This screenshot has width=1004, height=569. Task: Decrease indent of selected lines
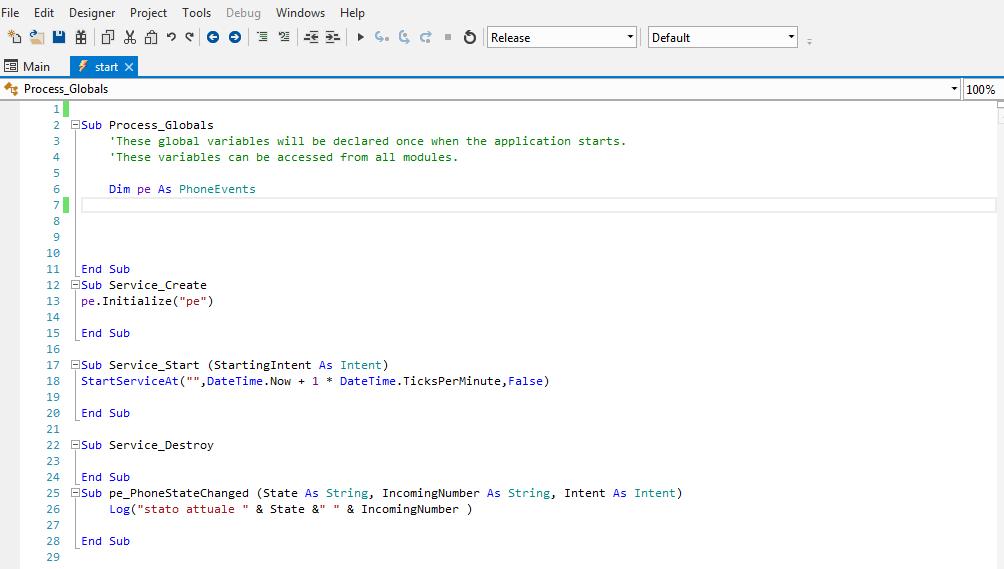[x=311, y=37]
